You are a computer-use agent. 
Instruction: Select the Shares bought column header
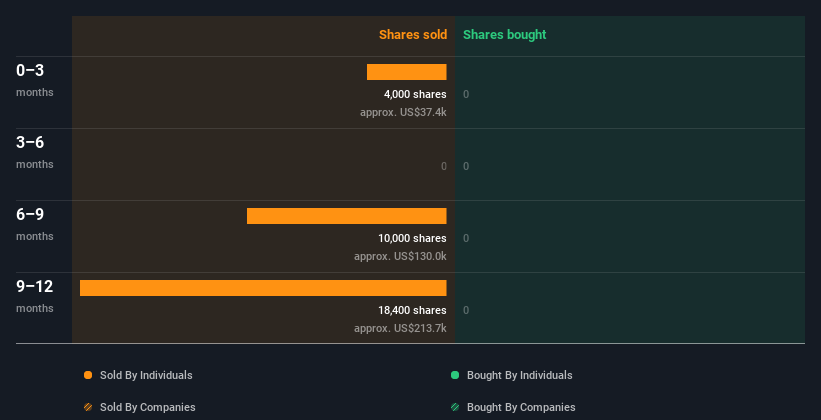504,35
